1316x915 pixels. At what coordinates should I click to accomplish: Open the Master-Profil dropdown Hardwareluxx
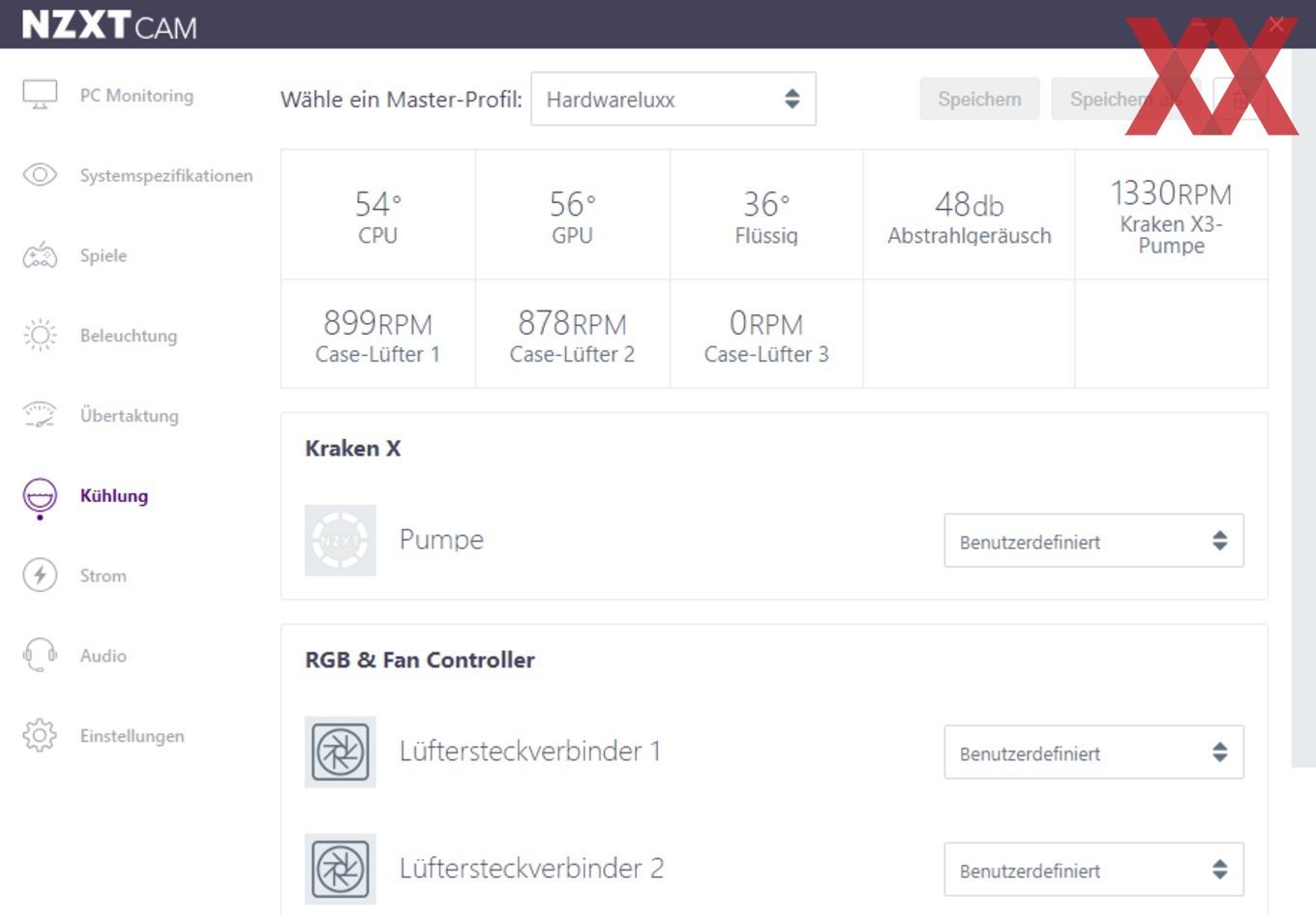click(x=673, y=99)
